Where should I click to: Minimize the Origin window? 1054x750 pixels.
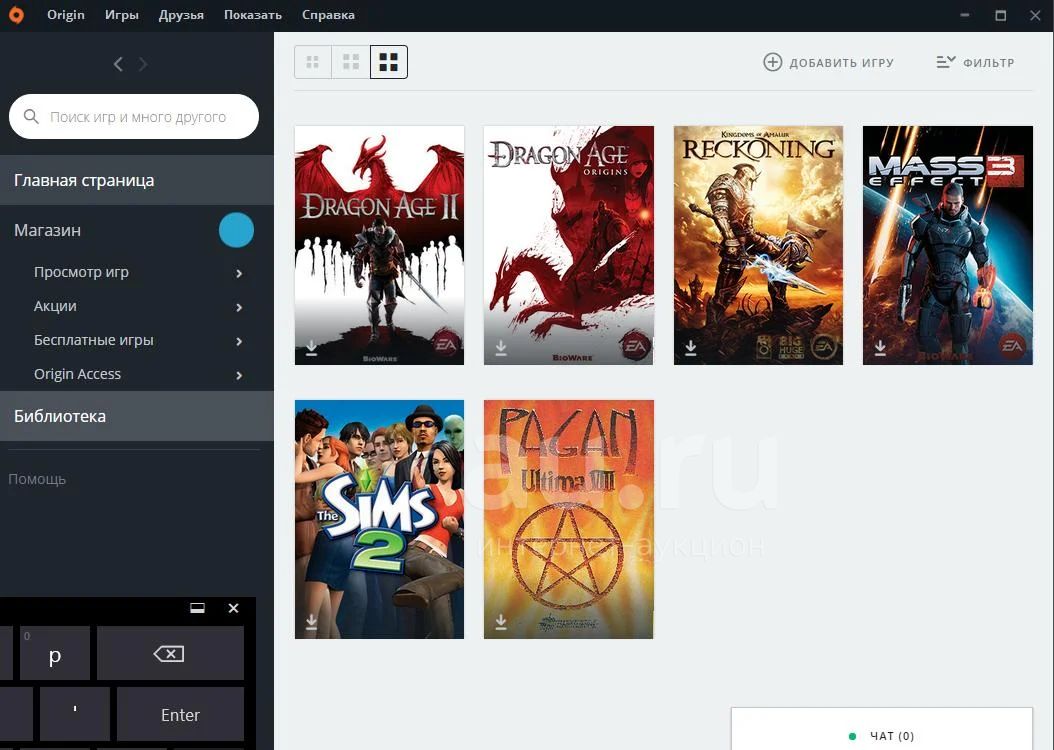[x=965, y=15]
